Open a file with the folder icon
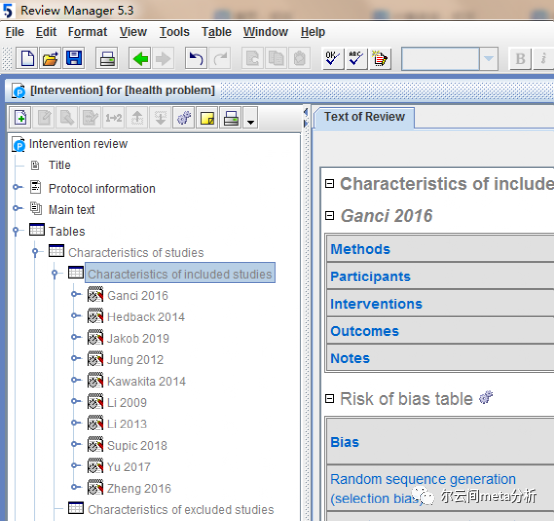 (51, 59)
